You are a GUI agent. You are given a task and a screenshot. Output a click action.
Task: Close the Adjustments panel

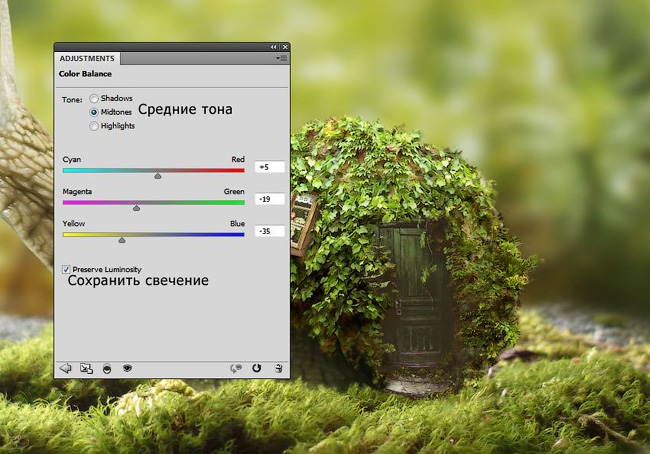[x=285, y=47]
